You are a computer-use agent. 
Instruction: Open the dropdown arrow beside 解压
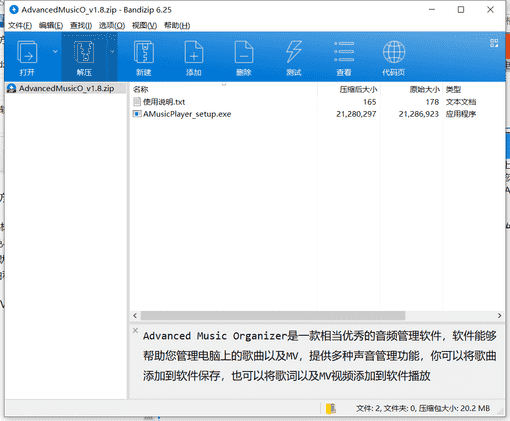click(112, 51)
